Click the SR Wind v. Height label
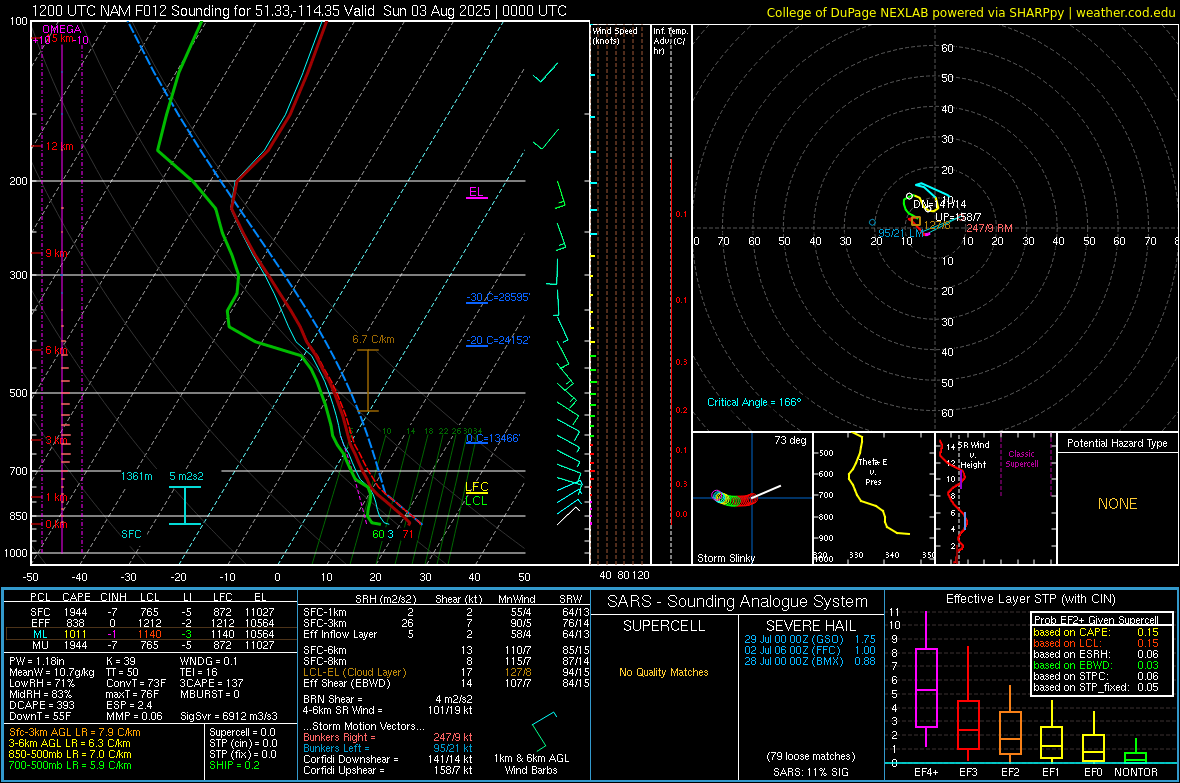Image resolution: width=1180 pixels, height=783 pixels. pos(973,455)
